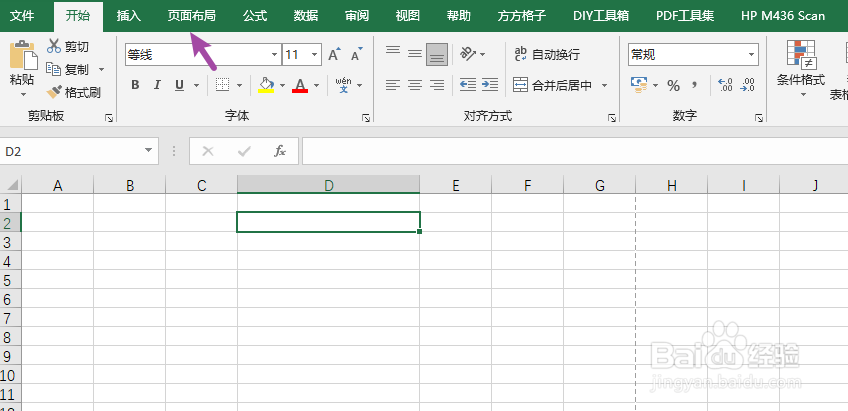The height and width of the screenshot is (411, 848).
Task: Set top vertical alignment
Action: pos(393,52)
